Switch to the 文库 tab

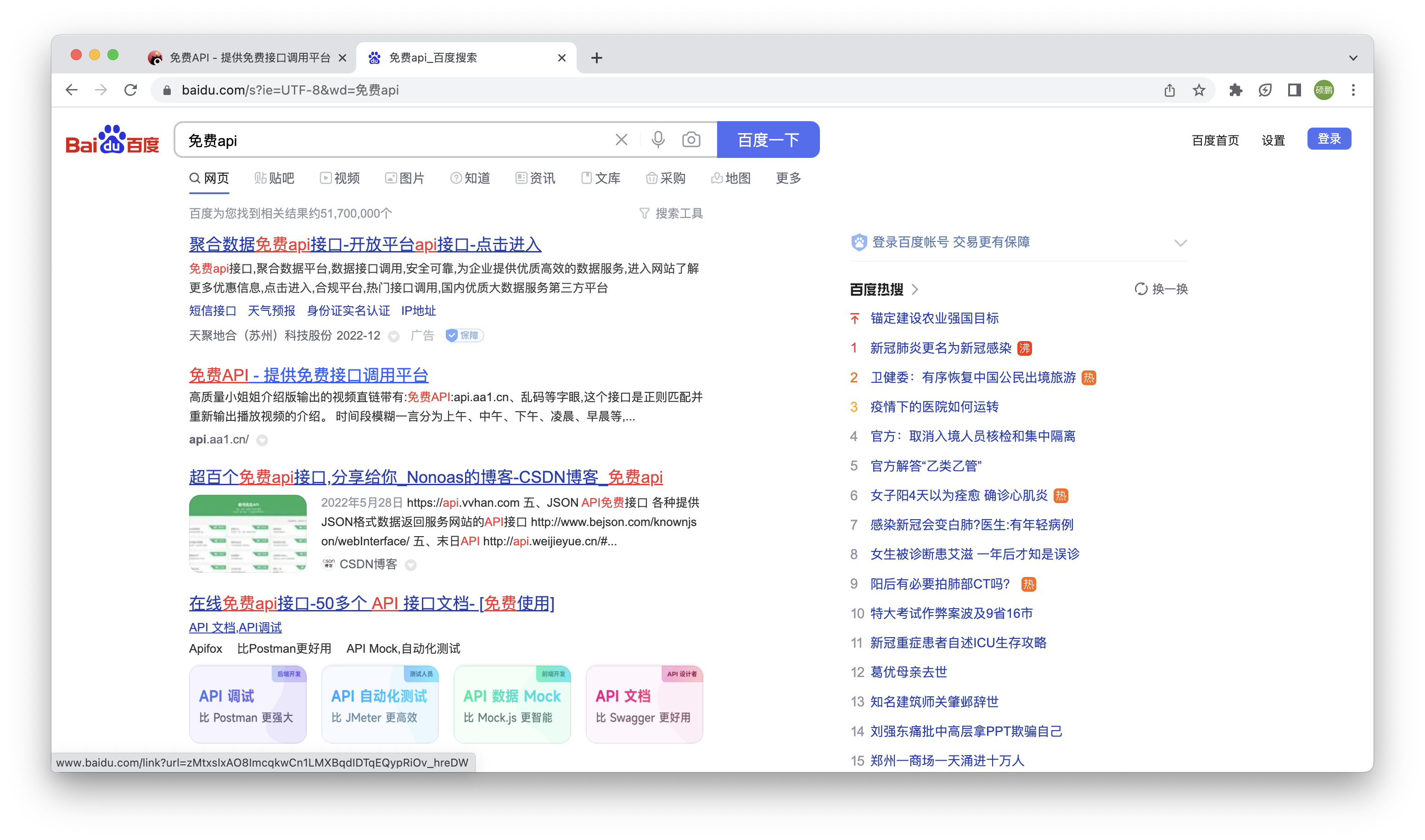[600, 178]
